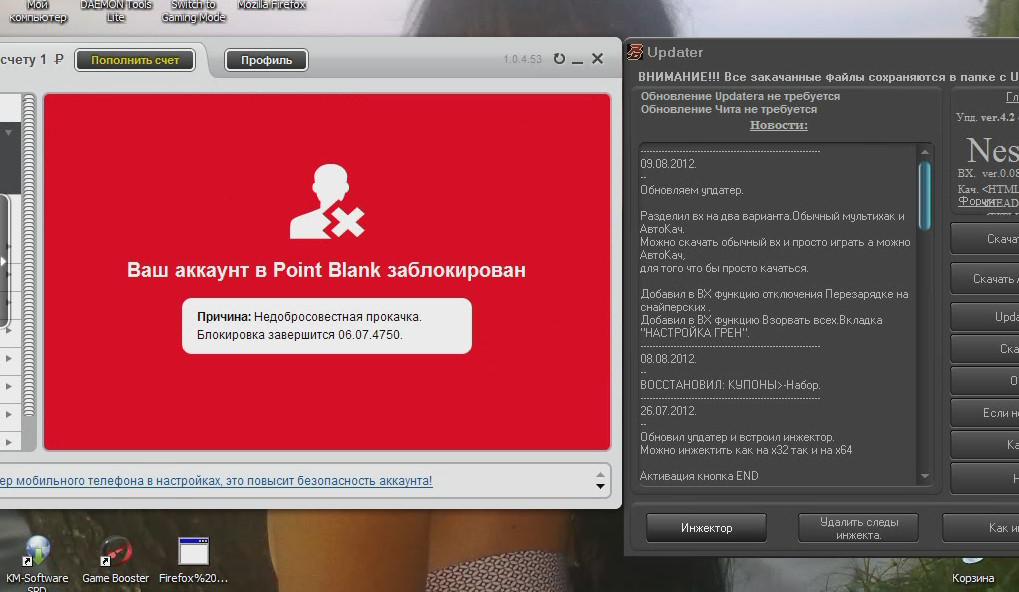The height and width of the screenshot is (592, 1019).
Task: Click the ВОССТАНОВИЛ: КУПОНЫ>-Набор news line
Action: (730, 385)
